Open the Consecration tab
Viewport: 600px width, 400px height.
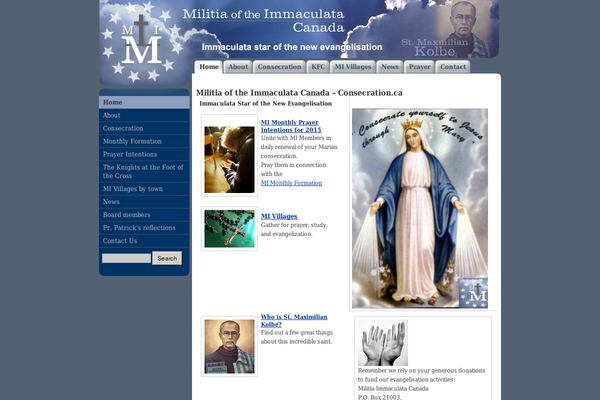pyautogui.click(x=279, y=67)
